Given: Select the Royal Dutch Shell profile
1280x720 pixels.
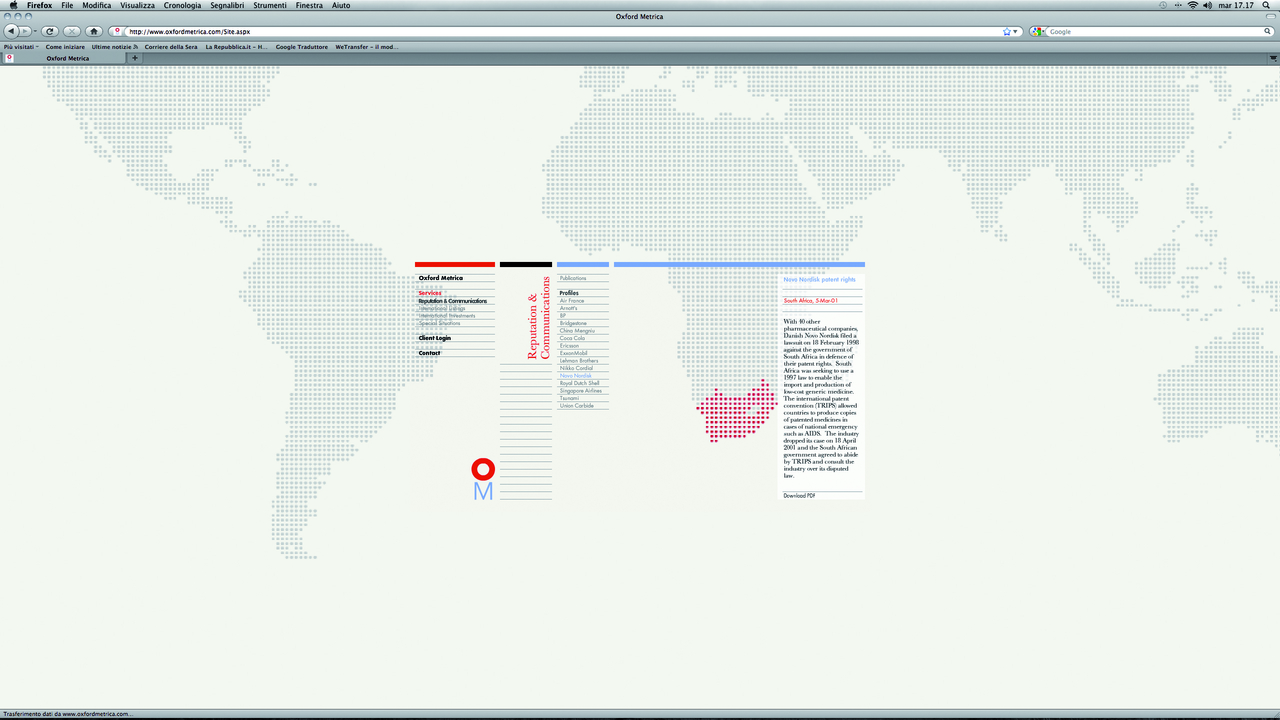Looking at the screenshot, I should tap(580, 383).
